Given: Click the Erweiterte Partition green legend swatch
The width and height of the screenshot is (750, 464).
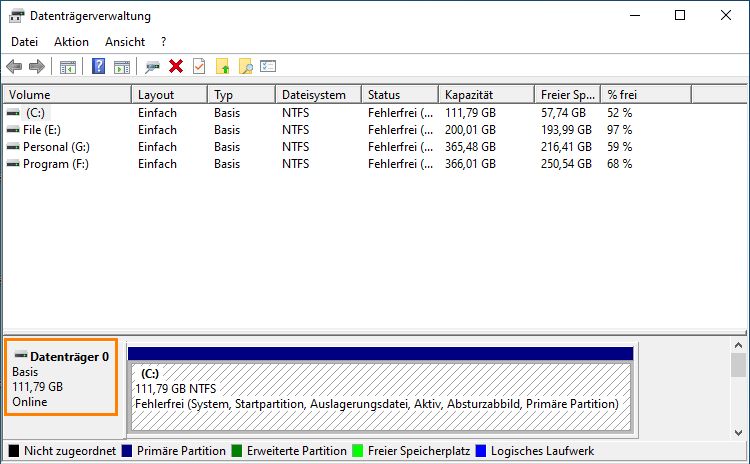Looking at the screenshot, I should tap(237, 451).
